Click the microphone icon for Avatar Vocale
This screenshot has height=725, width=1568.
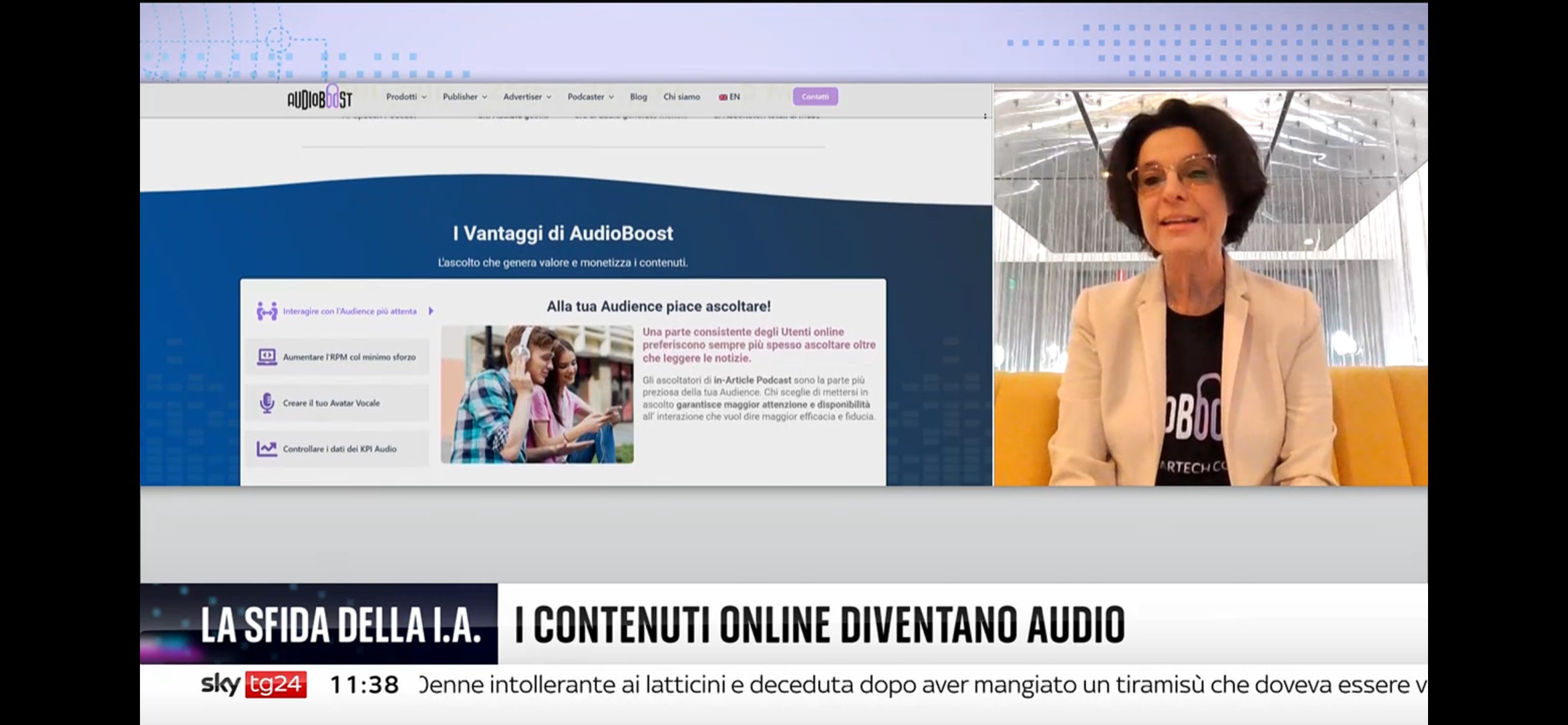point(267,403)
